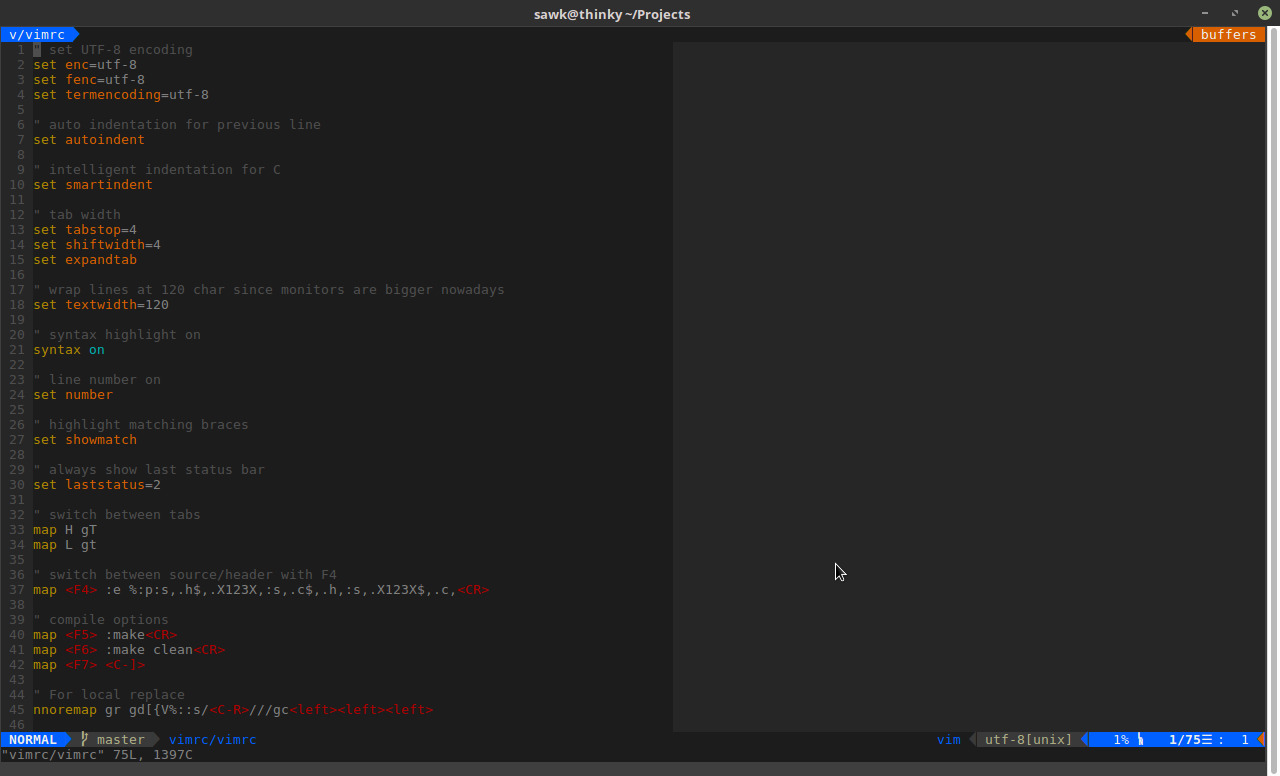Viewport: 1280px width, 776px height.
Task: Click the 'tab width' comment
Action: pyautogui.click(x=77, y=215)
